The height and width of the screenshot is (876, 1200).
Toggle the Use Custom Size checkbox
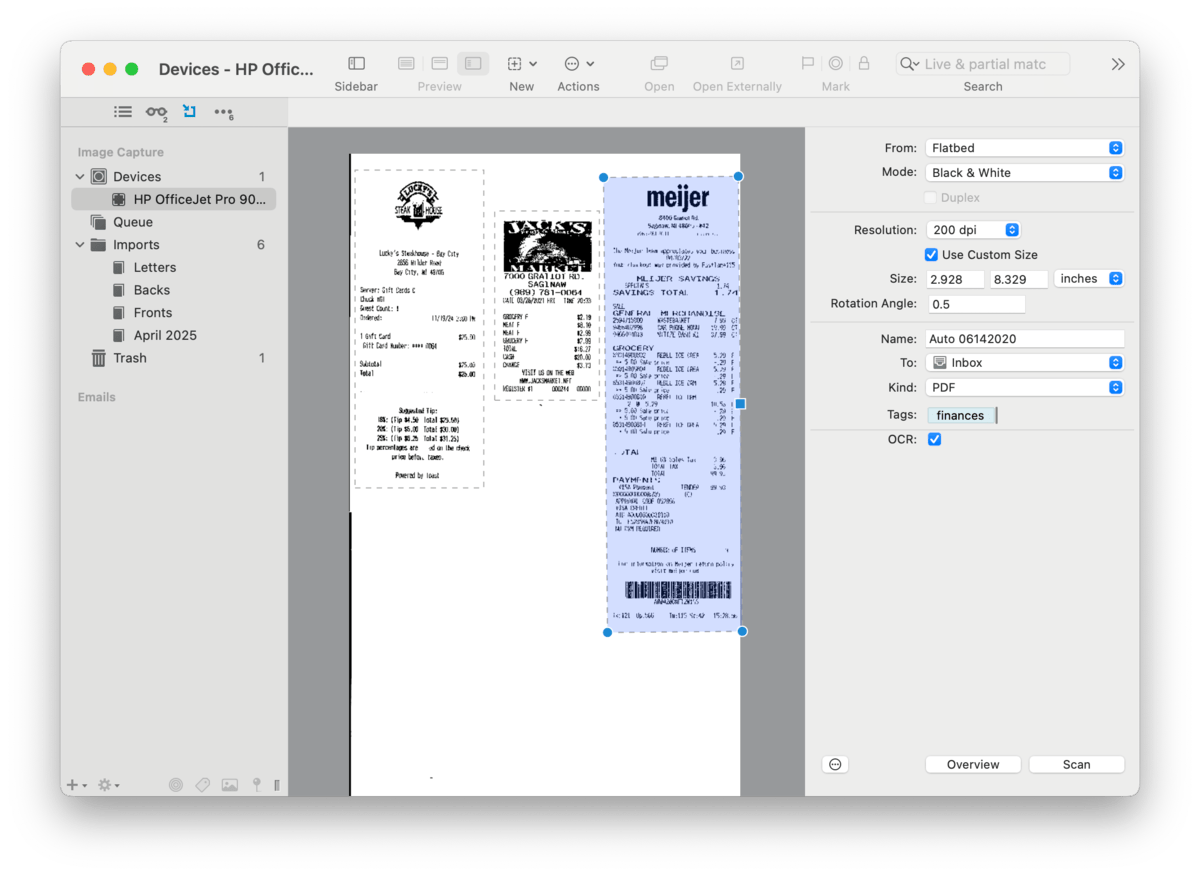[x=932, y=255]
